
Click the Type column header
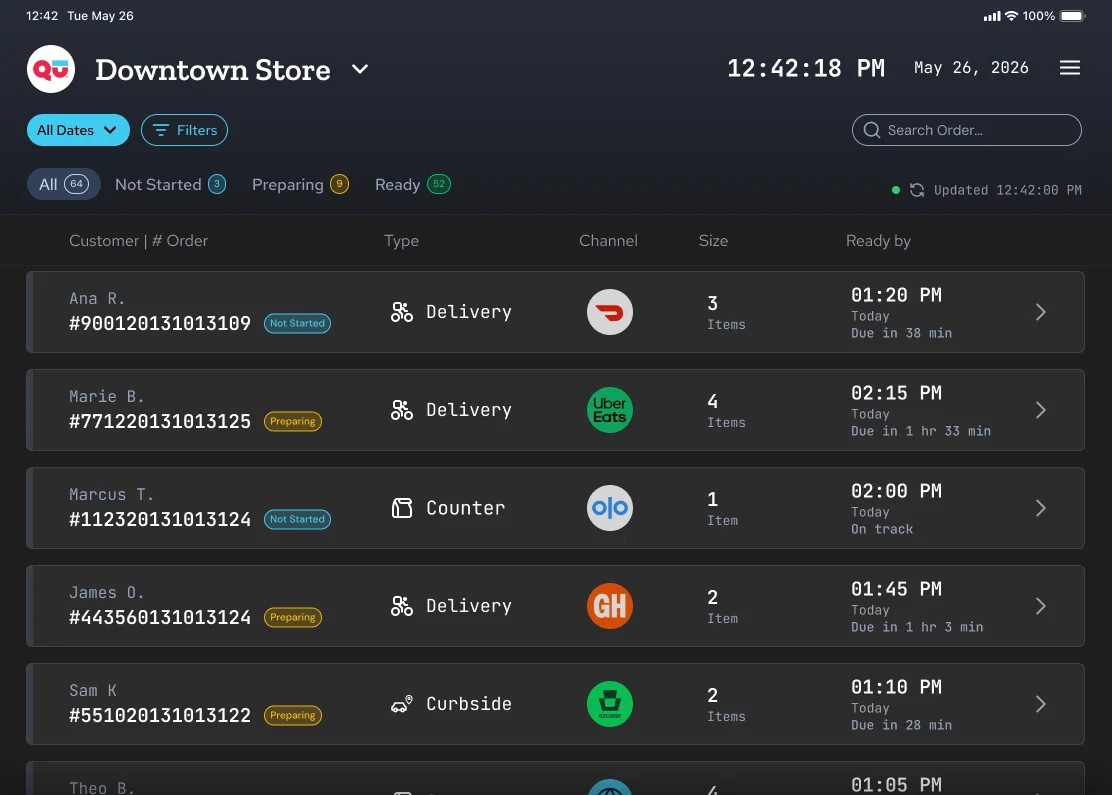click(401, 240)
